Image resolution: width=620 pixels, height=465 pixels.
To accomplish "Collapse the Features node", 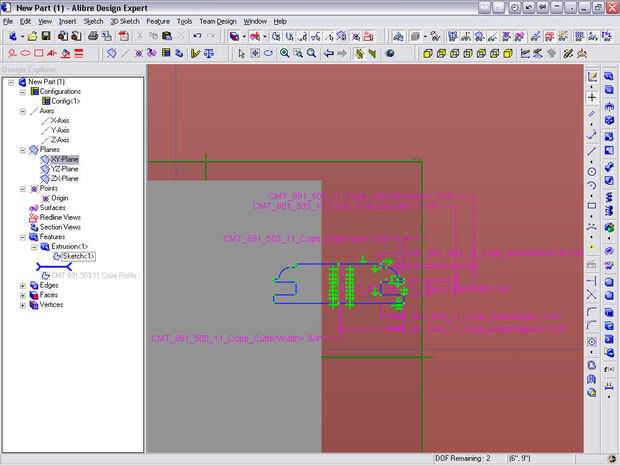I will 23,237.
